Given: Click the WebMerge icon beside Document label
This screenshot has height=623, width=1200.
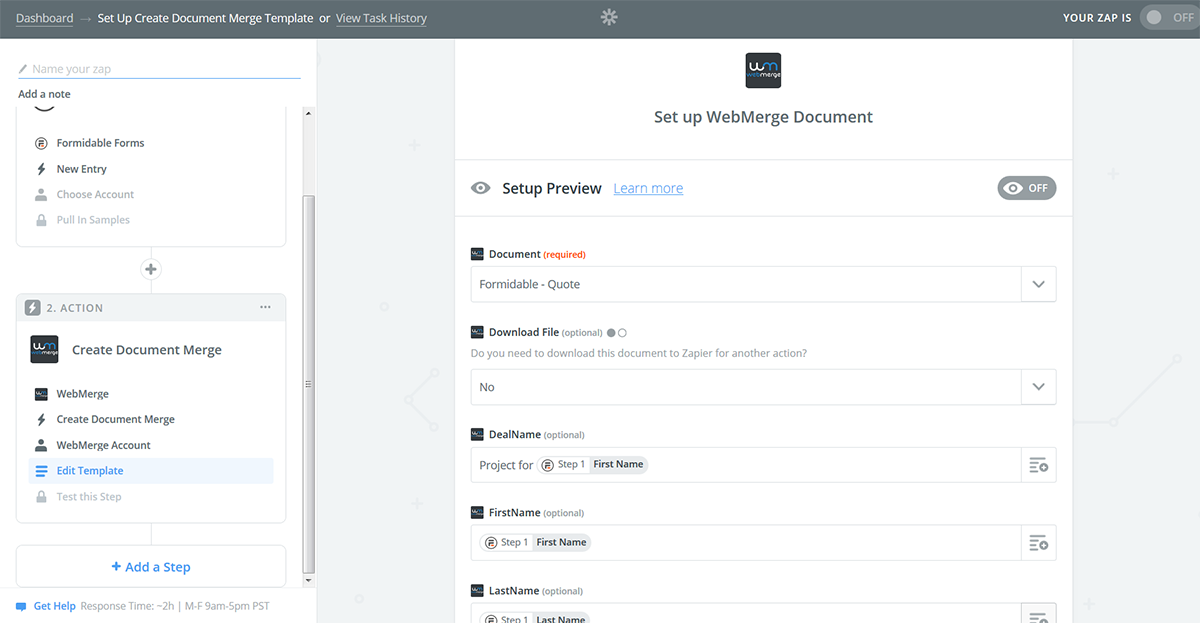Looking at the screenshot, I should (x=477, y=254).
